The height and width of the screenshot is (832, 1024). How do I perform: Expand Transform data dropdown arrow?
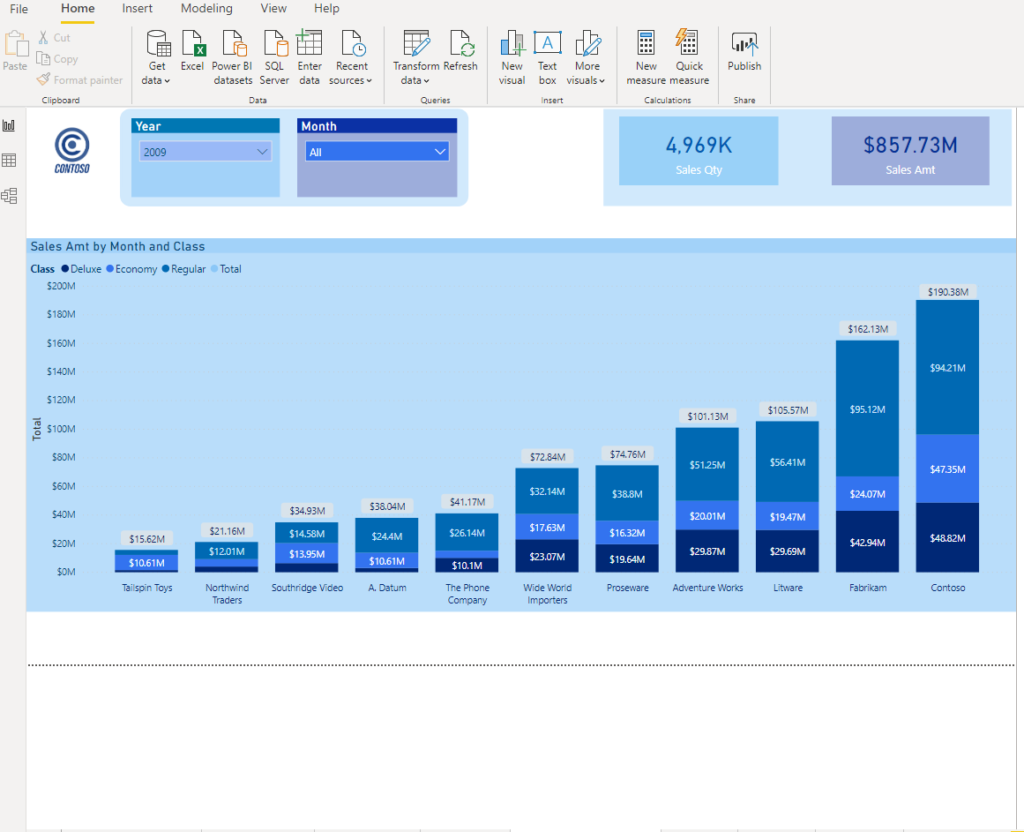(426, 81)
